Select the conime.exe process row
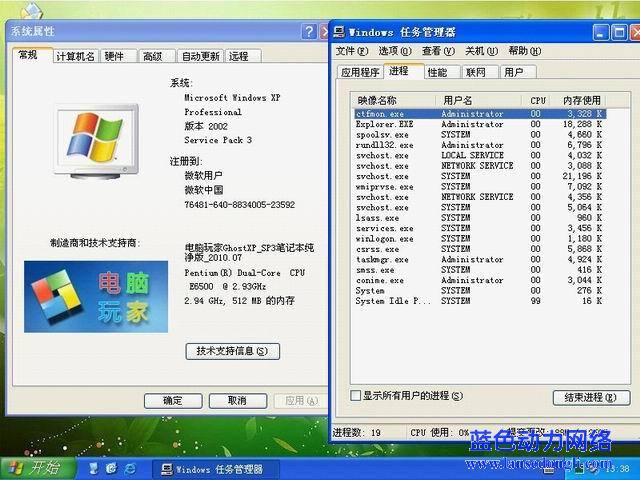640x480 pixels. click(x=480, y=280)
